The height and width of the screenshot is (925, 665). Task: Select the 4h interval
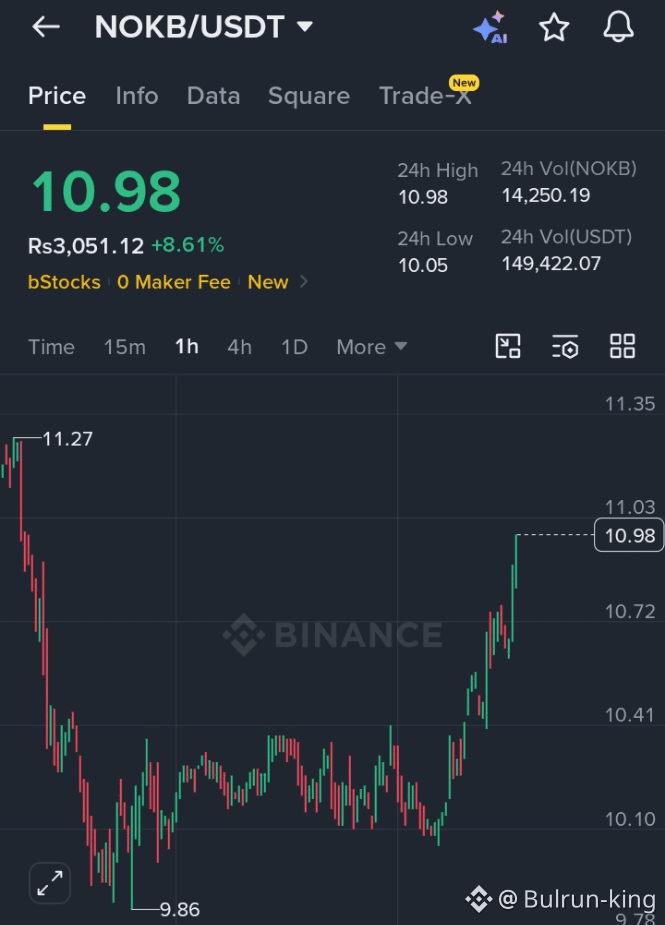[240, 347]
